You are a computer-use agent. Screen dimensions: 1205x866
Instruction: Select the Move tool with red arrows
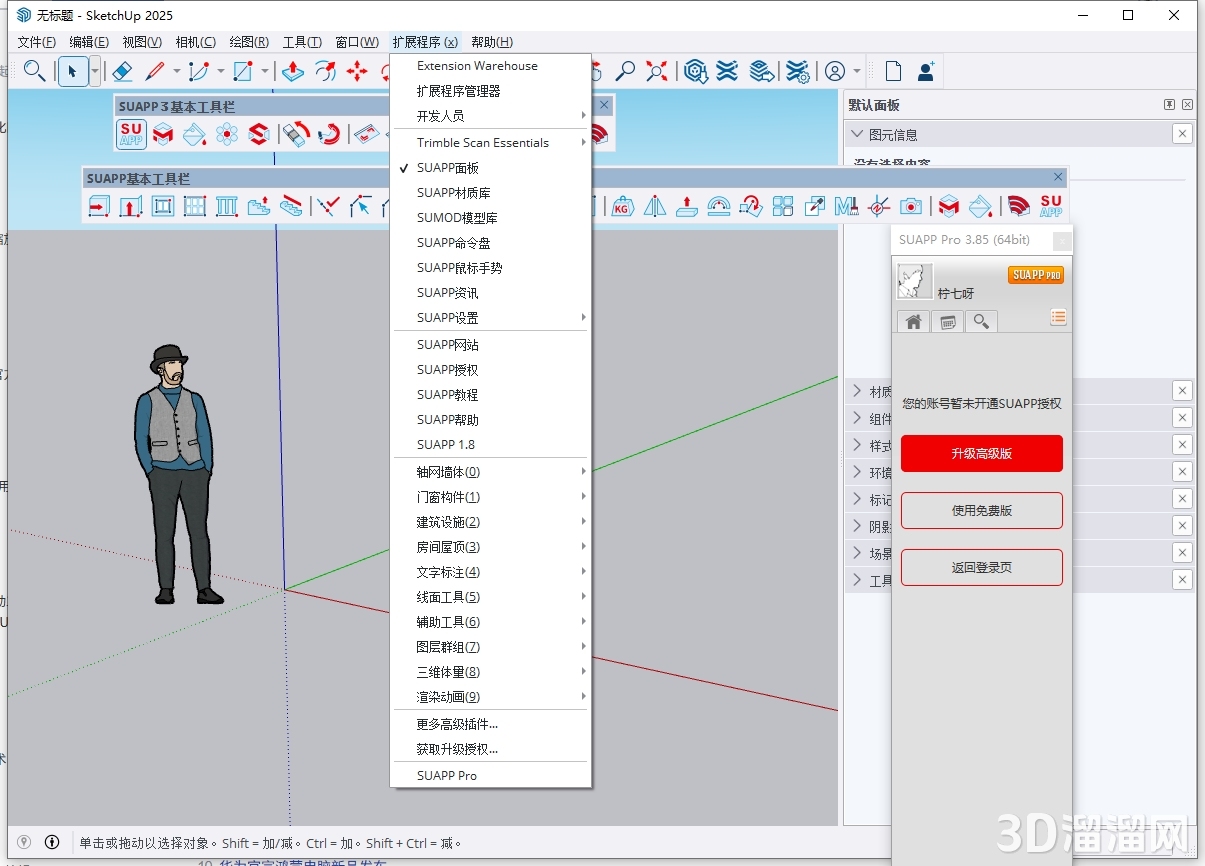[x=357, y=71]
